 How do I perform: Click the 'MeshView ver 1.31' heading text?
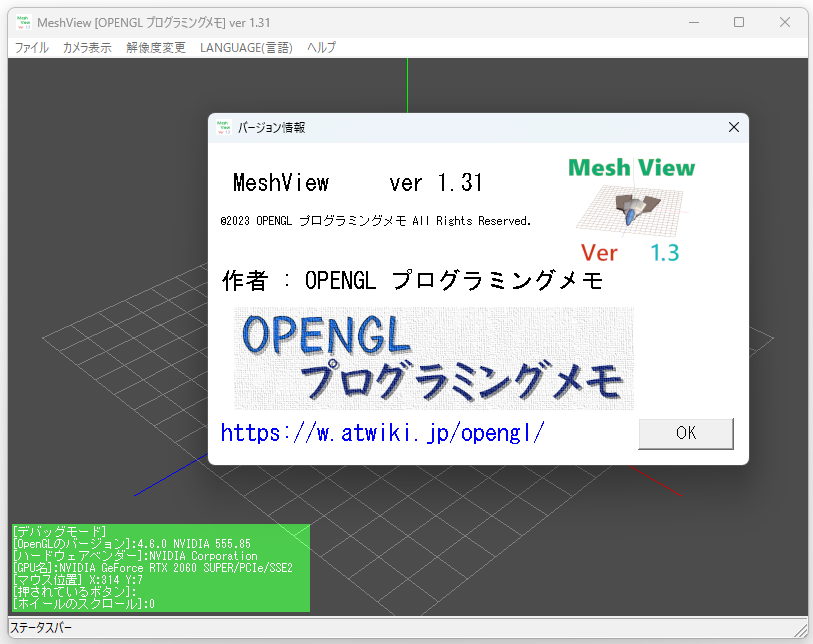358,183
